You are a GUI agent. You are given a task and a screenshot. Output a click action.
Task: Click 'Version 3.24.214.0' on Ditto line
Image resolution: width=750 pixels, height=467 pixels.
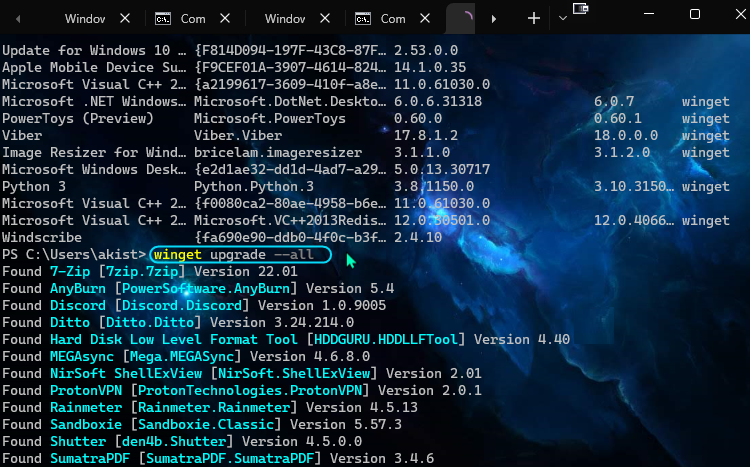click(282, 322)
